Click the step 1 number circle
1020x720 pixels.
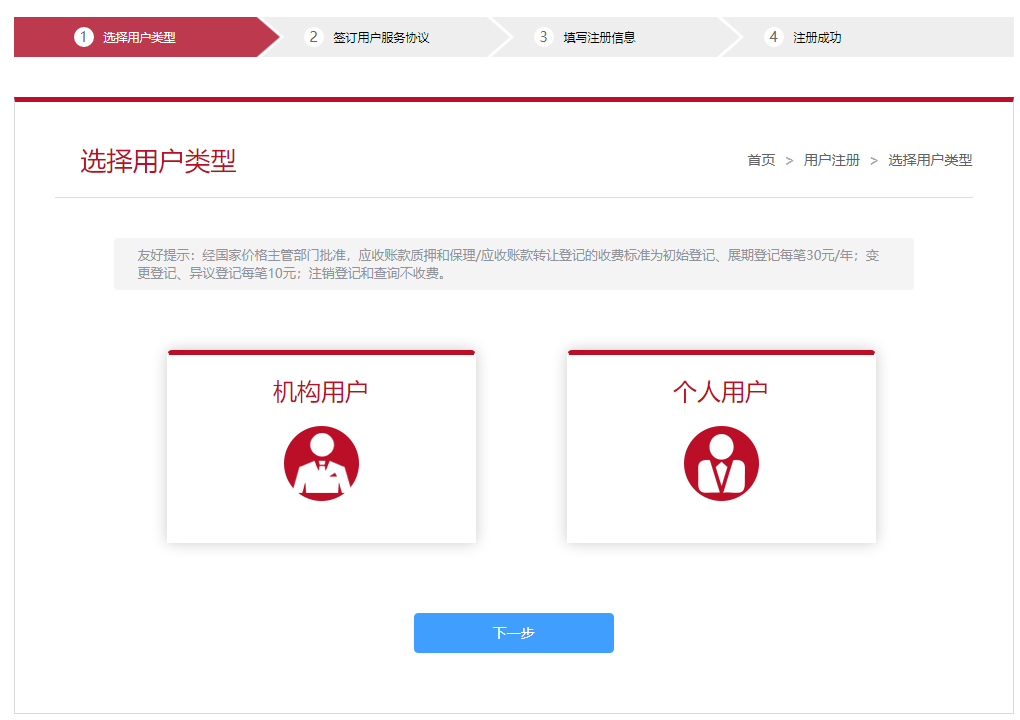(83, 37)
